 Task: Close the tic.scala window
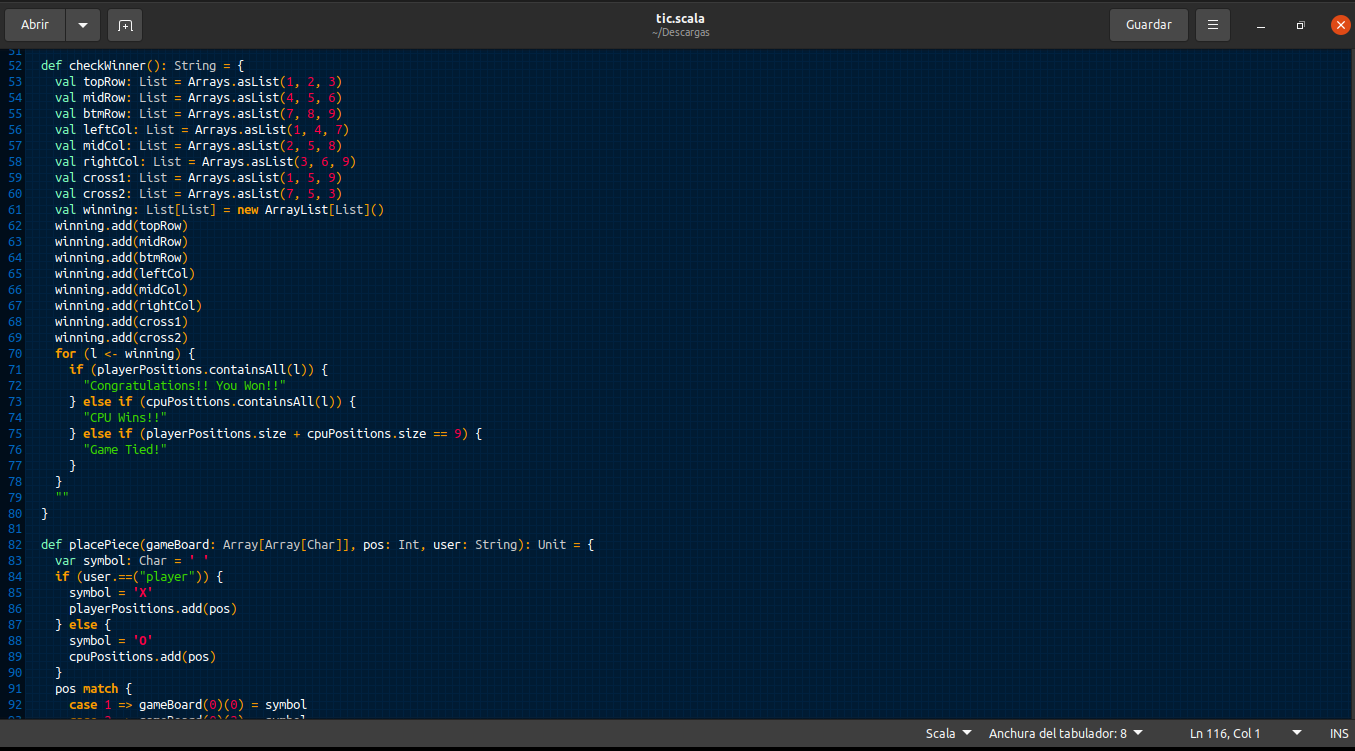coord(1339,25)
